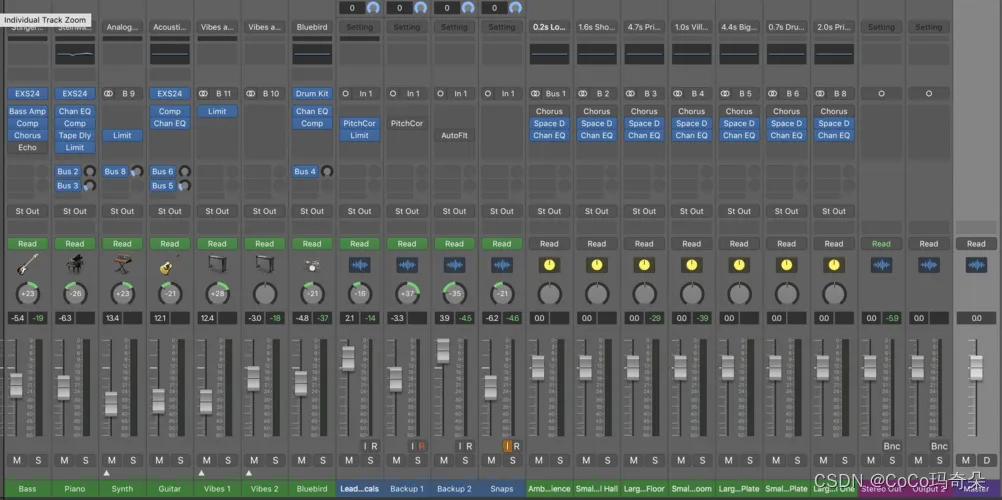Click the Backup 2 waveform icon
This screenshot has width=1002, height=500.
[454, 265]
